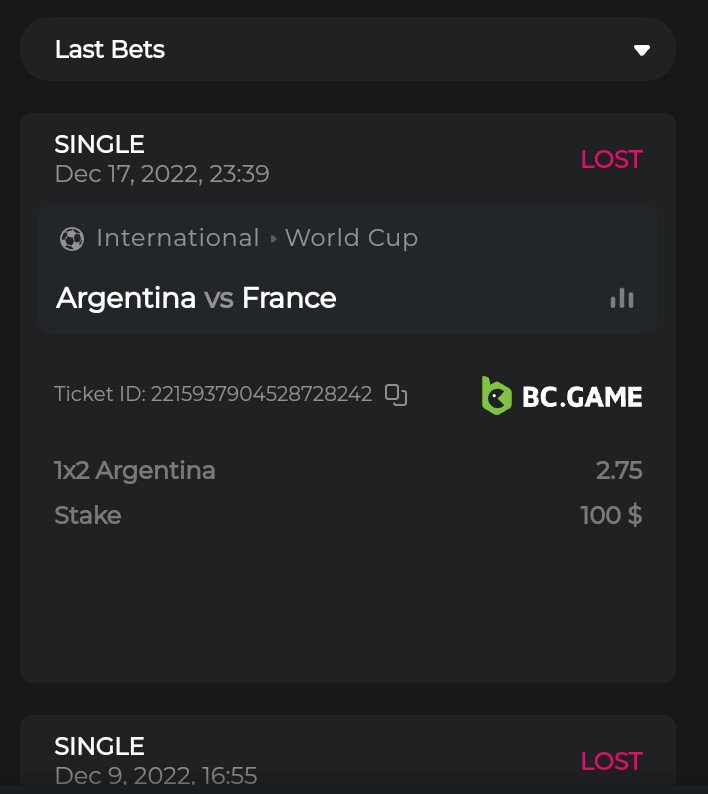Click the BC.GAME logo
Viewport: 708px width, 794px height.
[x=561, y=396]
